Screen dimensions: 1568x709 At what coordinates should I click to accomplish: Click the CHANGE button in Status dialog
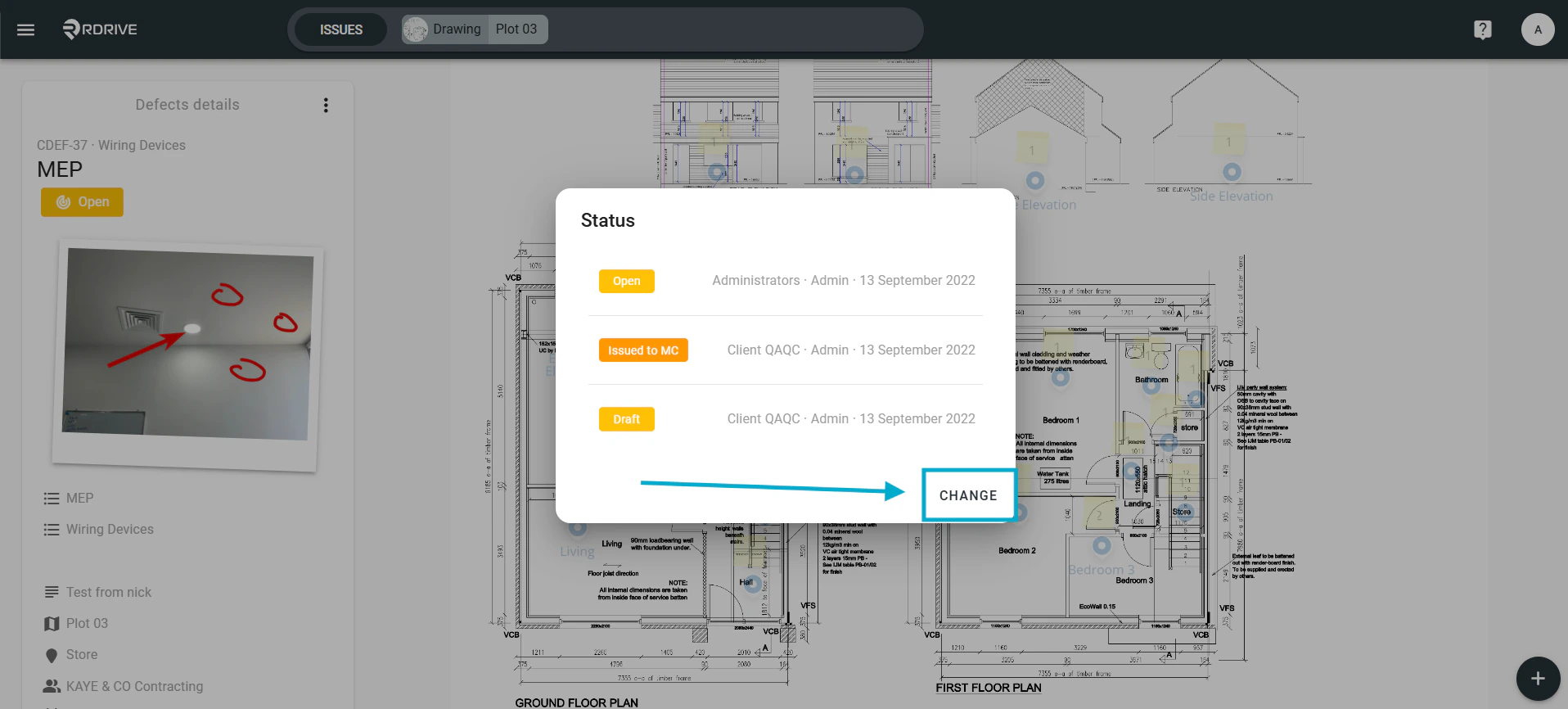click(x=968, y=495)
